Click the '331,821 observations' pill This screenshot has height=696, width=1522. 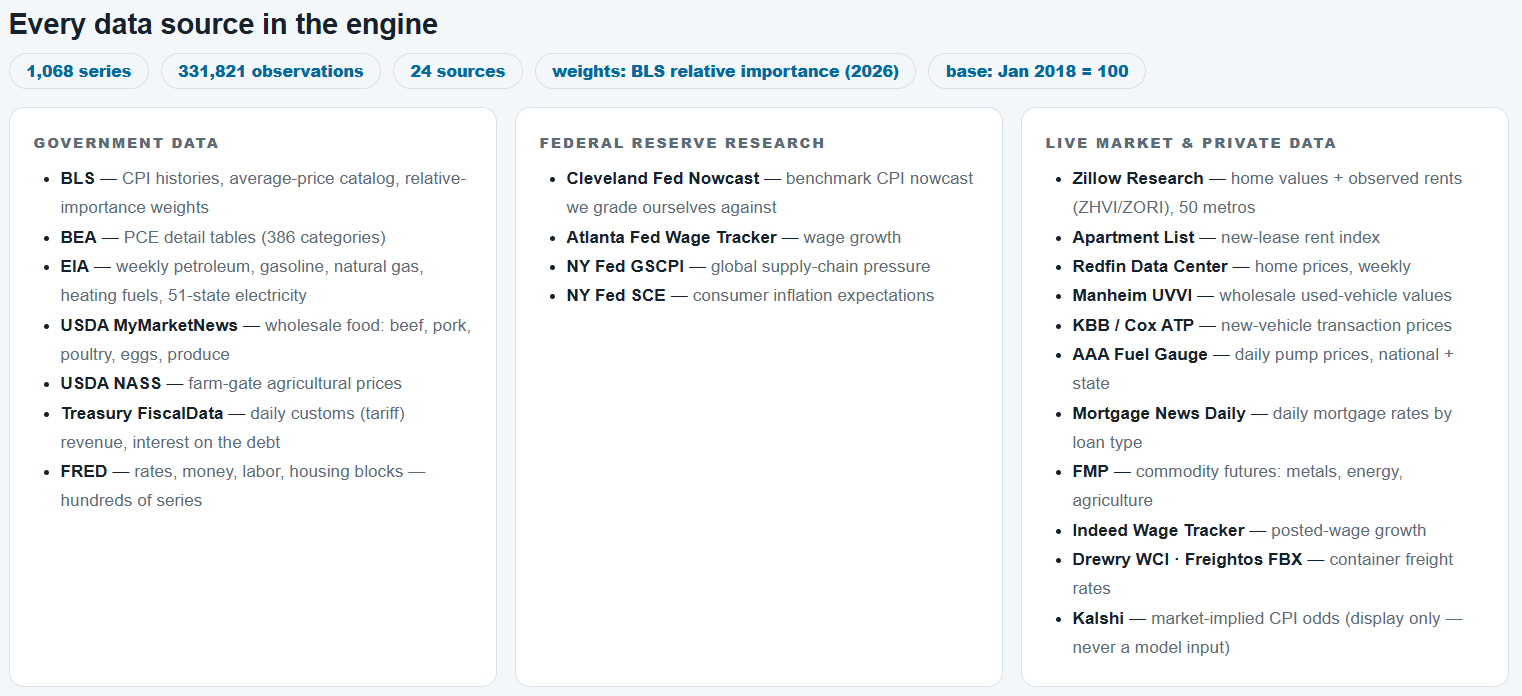tap(271, 71)
